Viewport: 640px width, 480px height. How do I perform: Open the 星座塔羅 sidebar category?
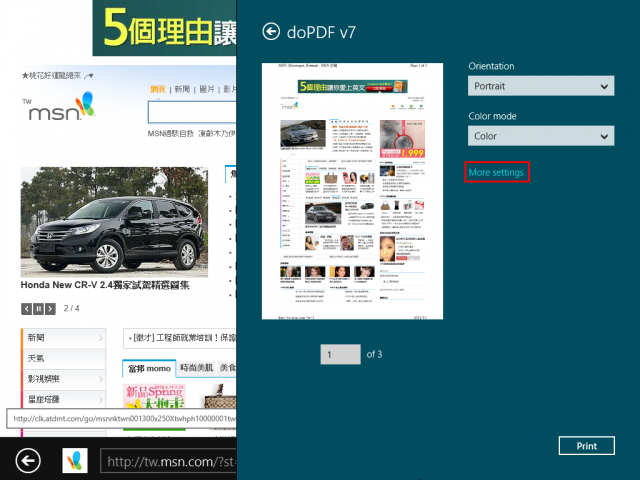64,399
